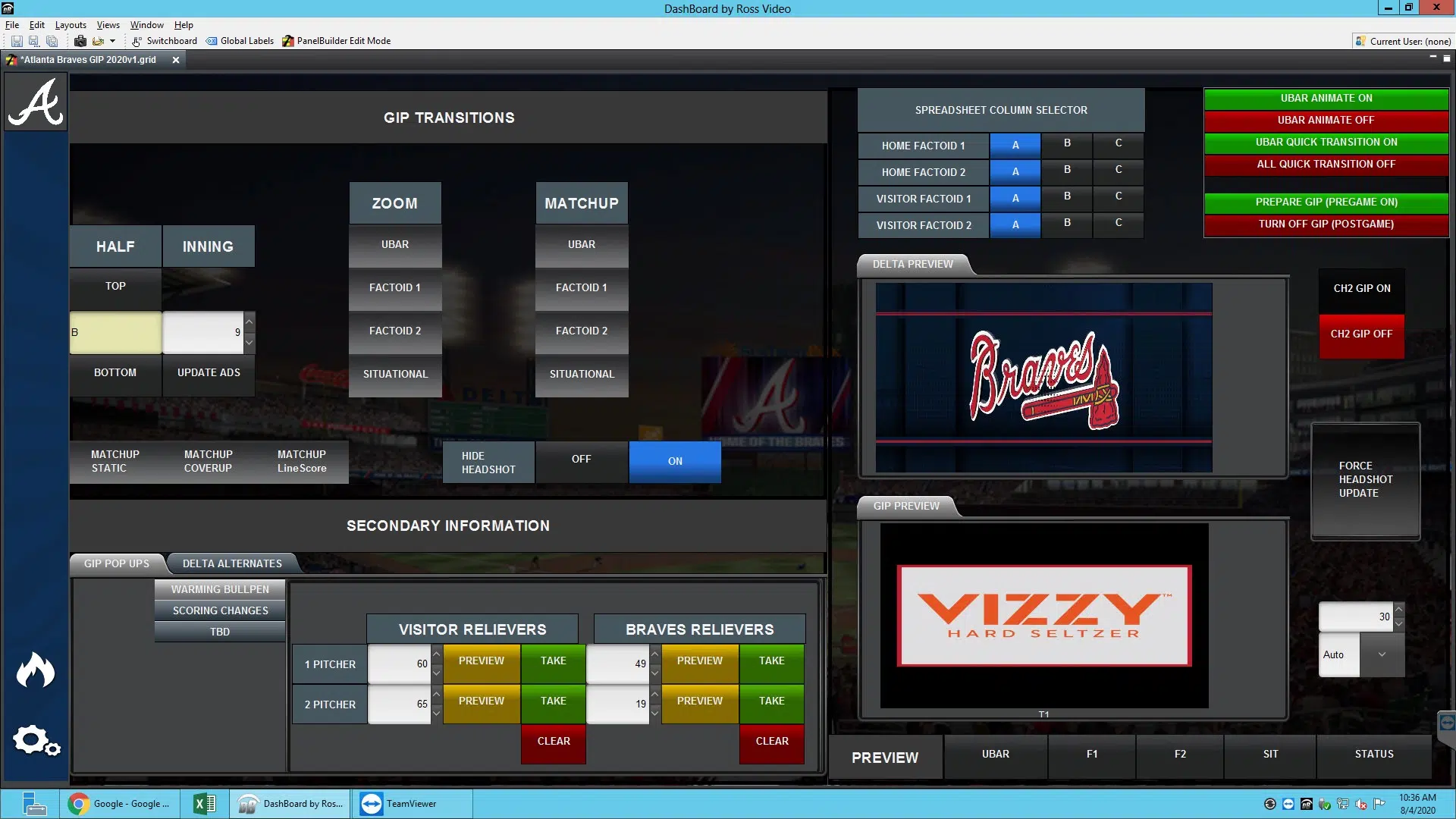This screenshot has height=819, width=1456.
Task: Close the Atlanta Braves GIP grid tab
Action: coord(175,60)
